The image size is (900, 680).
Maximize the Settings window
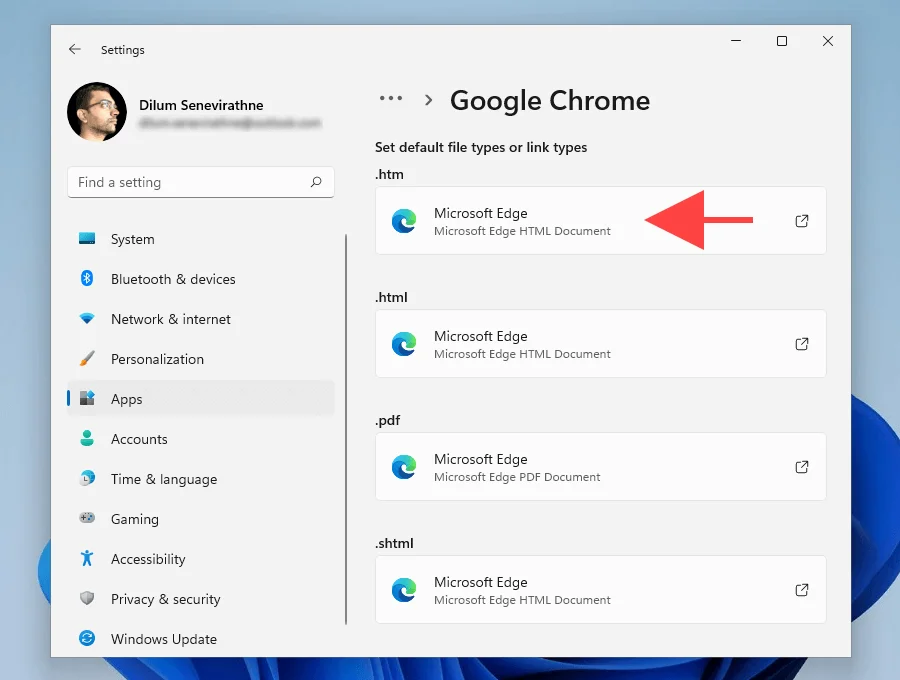coord(782,41)
